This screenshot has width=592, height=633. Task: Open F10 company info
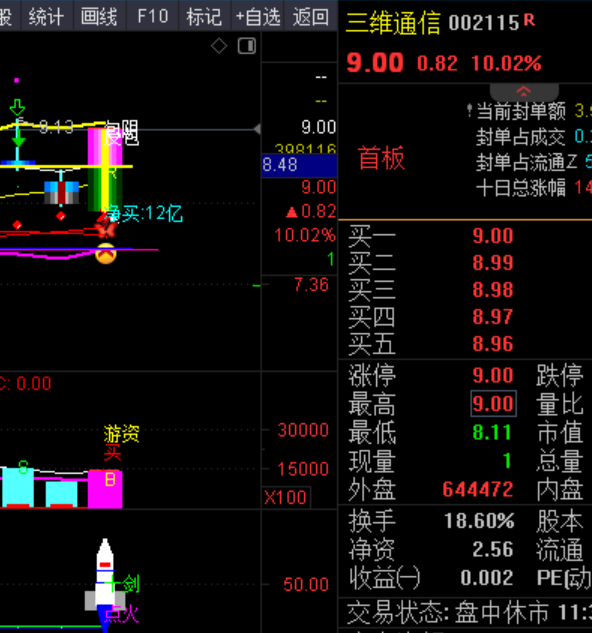pyautogui.click(x=152, y=17)
